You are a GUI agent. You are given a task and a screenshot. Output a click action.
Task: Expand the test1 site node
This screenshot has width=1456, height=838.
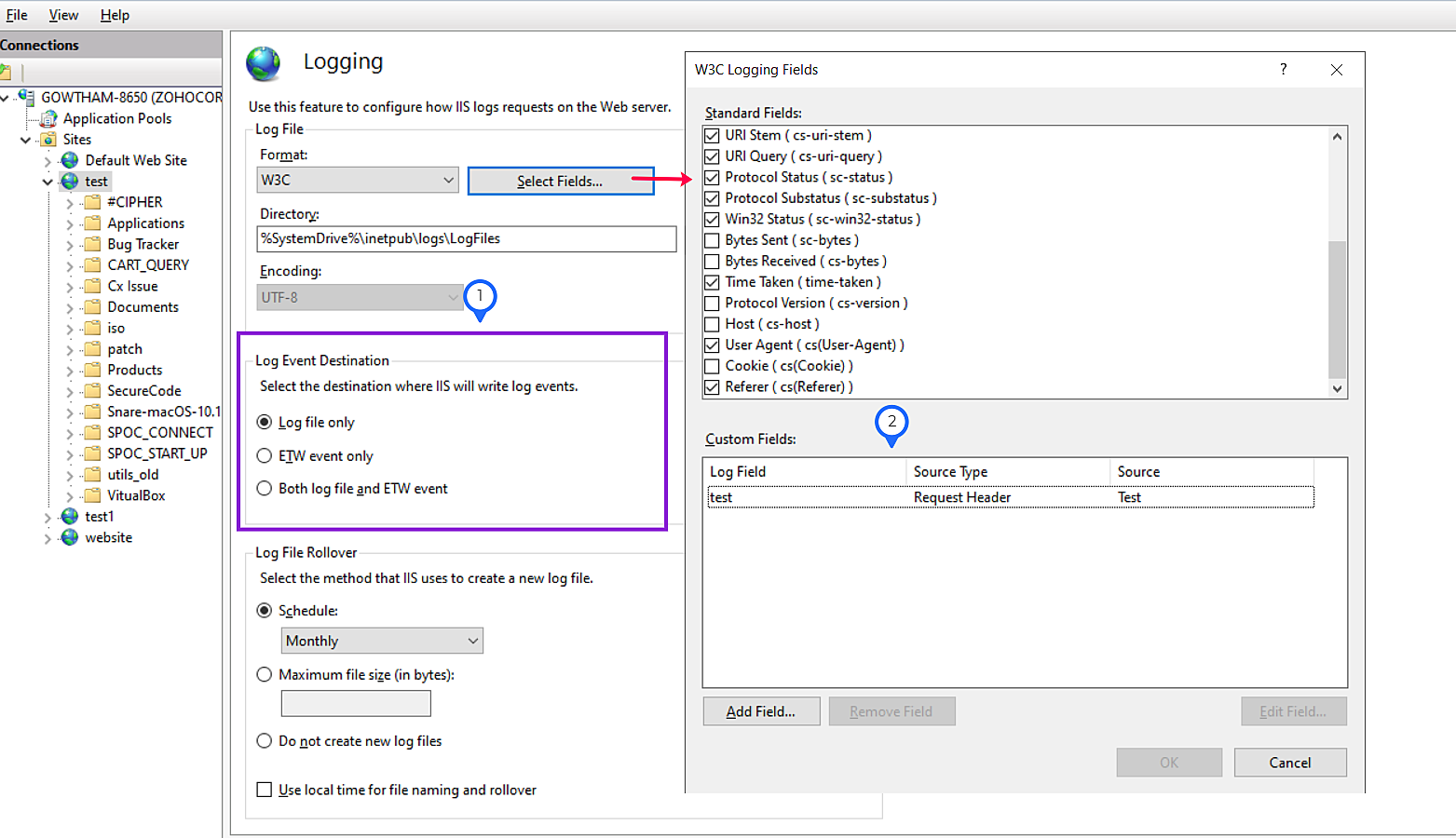(x=48, y=517)
